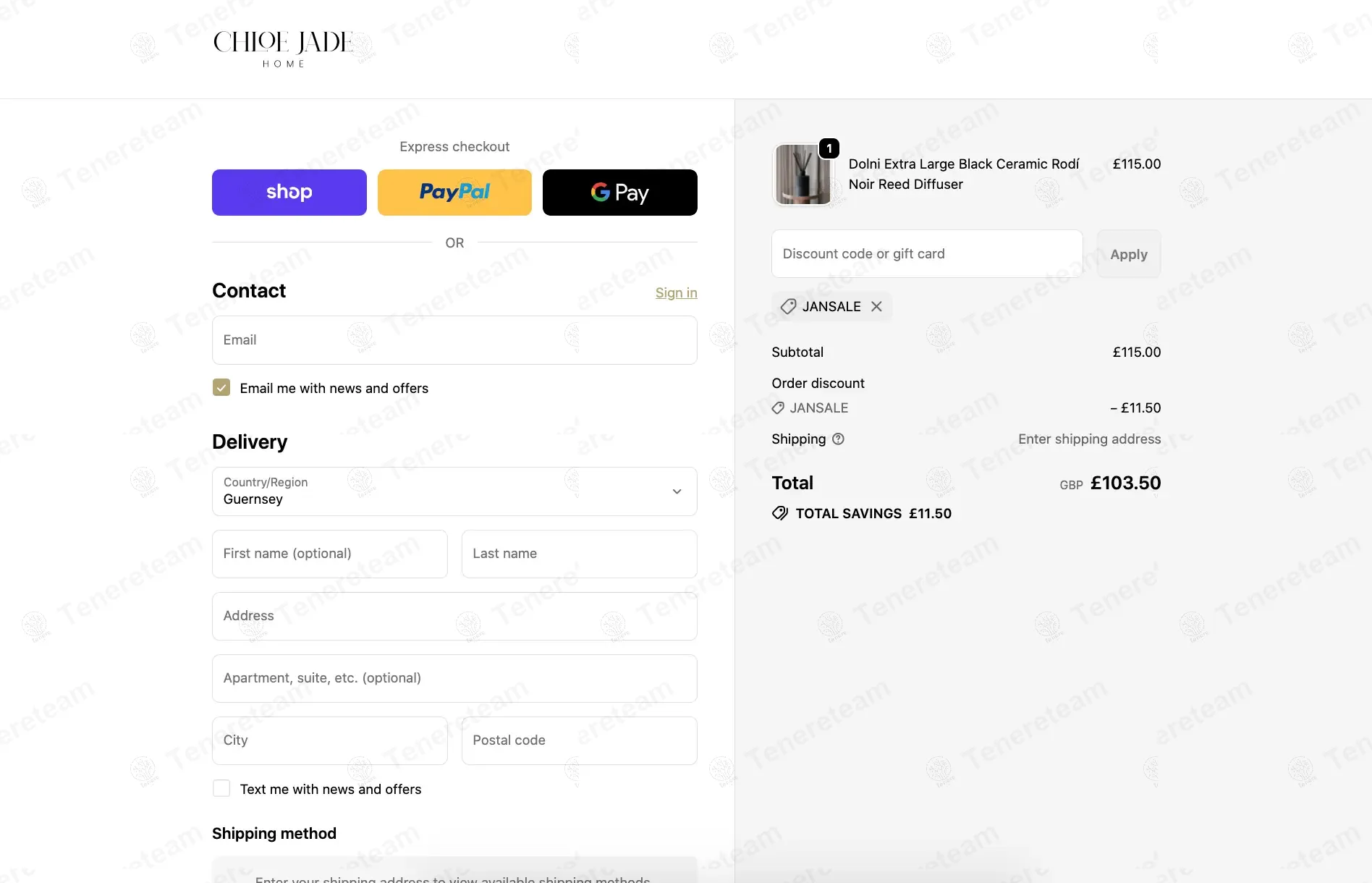The image size is (1372, 883).
Task: Uncheck Email me with news and offers
Action: [x=221, y=388]
